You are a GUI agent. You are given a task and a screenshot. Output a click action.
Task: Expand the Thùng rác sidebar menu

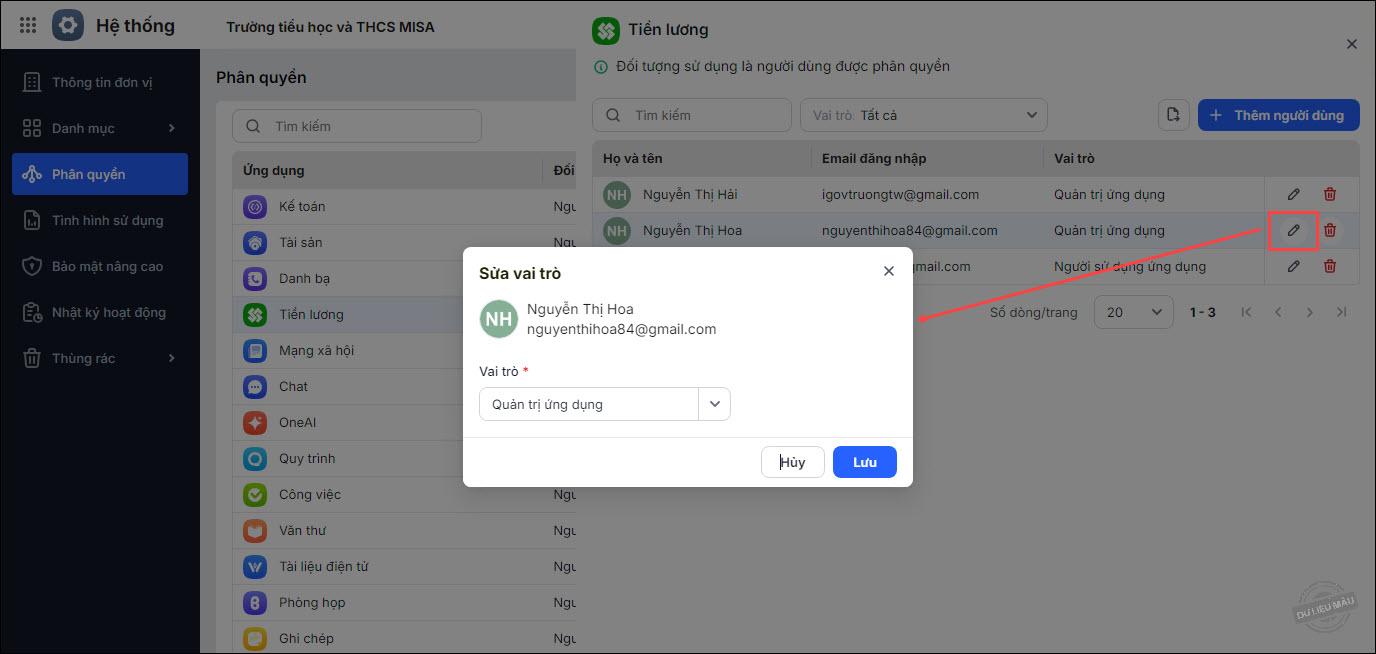[100, 358]
